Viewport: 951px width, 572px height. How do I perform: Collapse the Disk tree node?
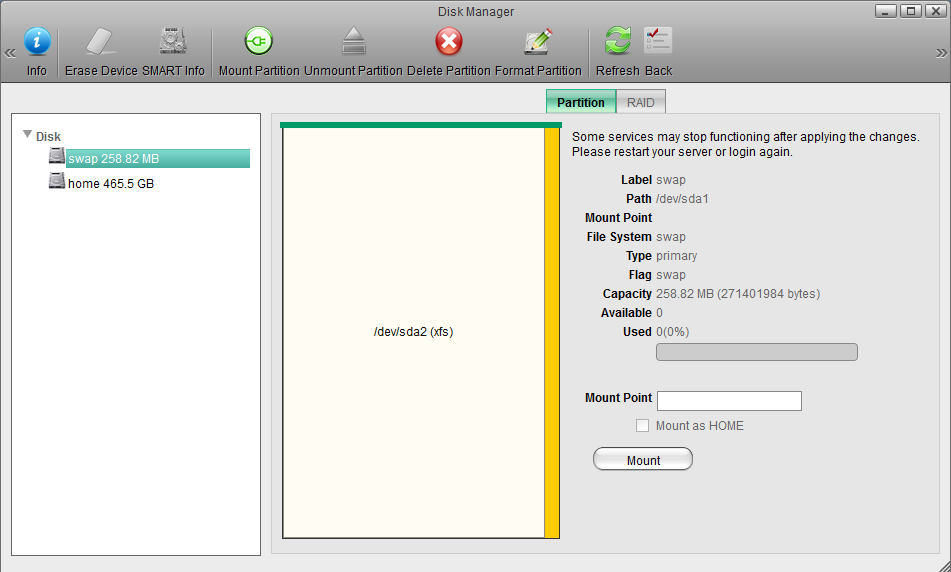click(x=27, y=134)
